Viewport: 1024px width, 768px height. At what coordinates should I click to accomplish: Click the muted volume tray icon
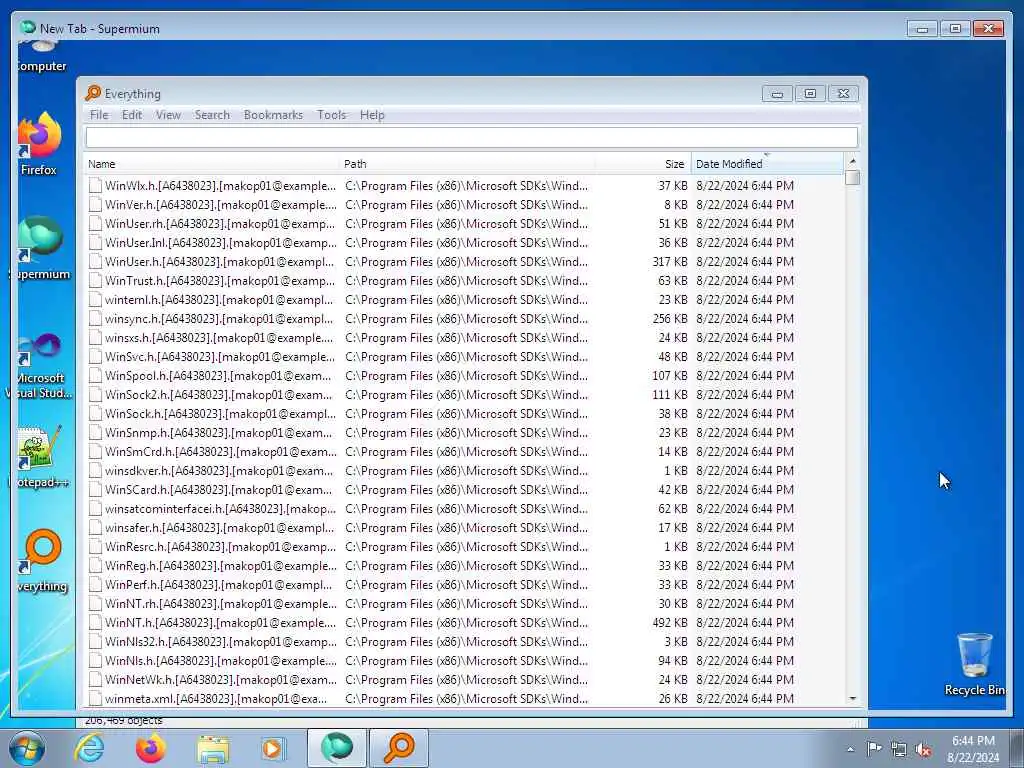pyautogui.click(x=924, y=749)
